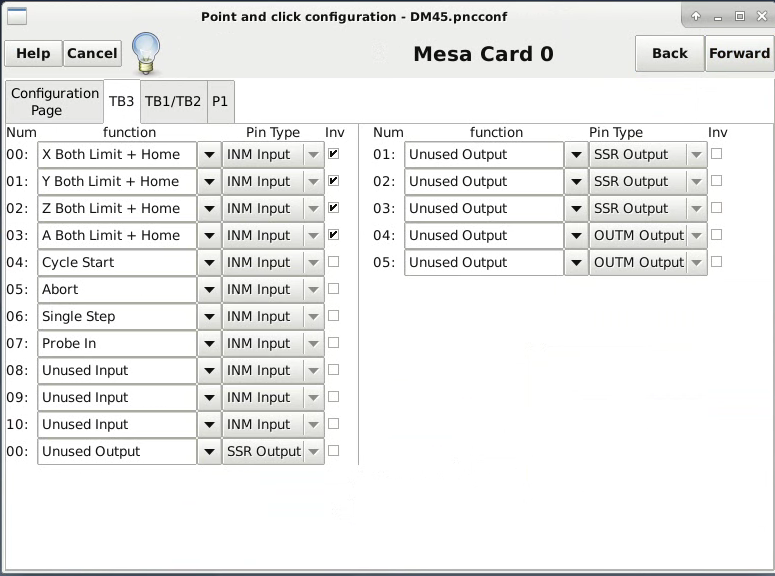Viewport: 775px width, 576px height.
Task: Uncheck Inv for X Both Limit + Home
Action: tap(334, 154)
